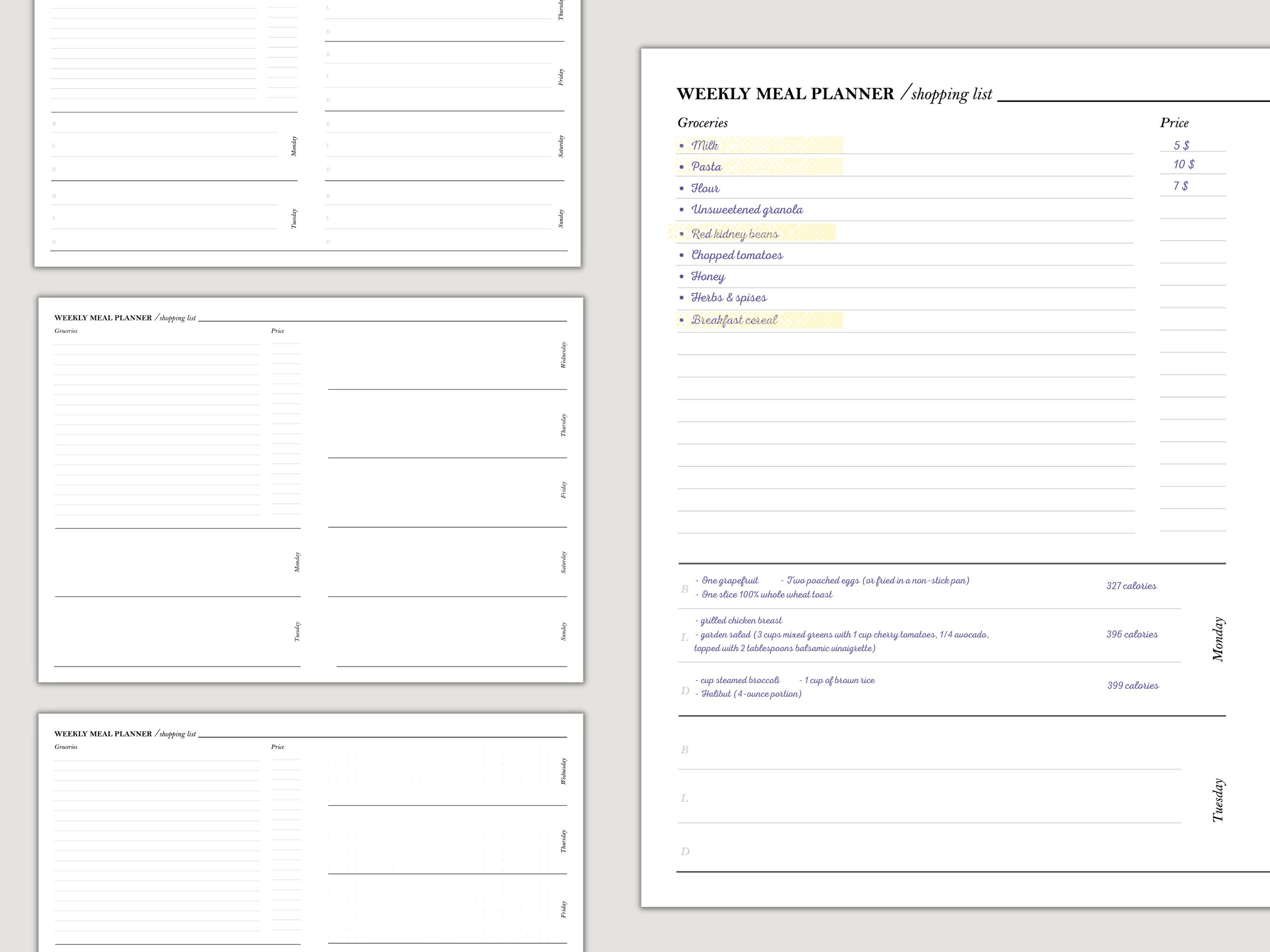Click the D marker in Tuesday on large page
The width and height of the screenshot is (1270, 952).
(x=685, y=851)
